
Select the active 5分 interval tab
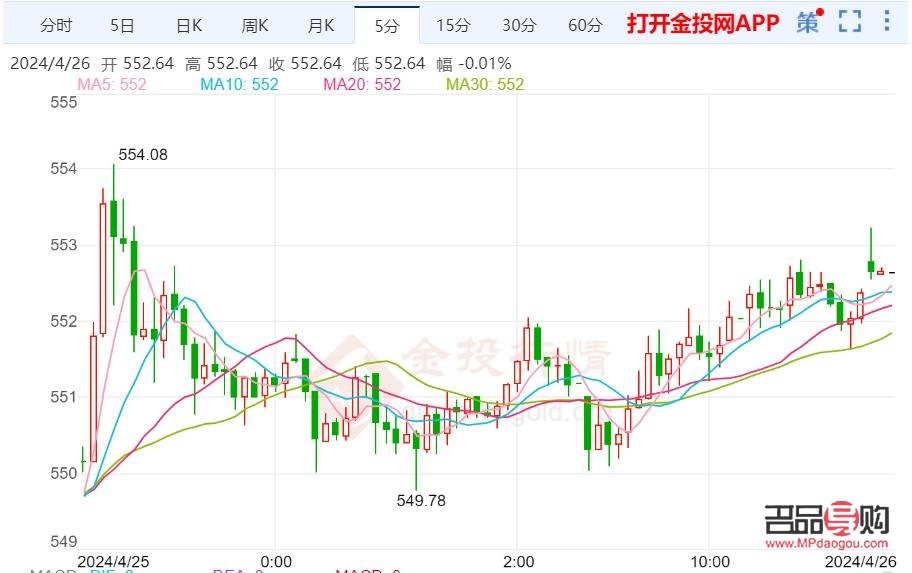pos(387,26)
